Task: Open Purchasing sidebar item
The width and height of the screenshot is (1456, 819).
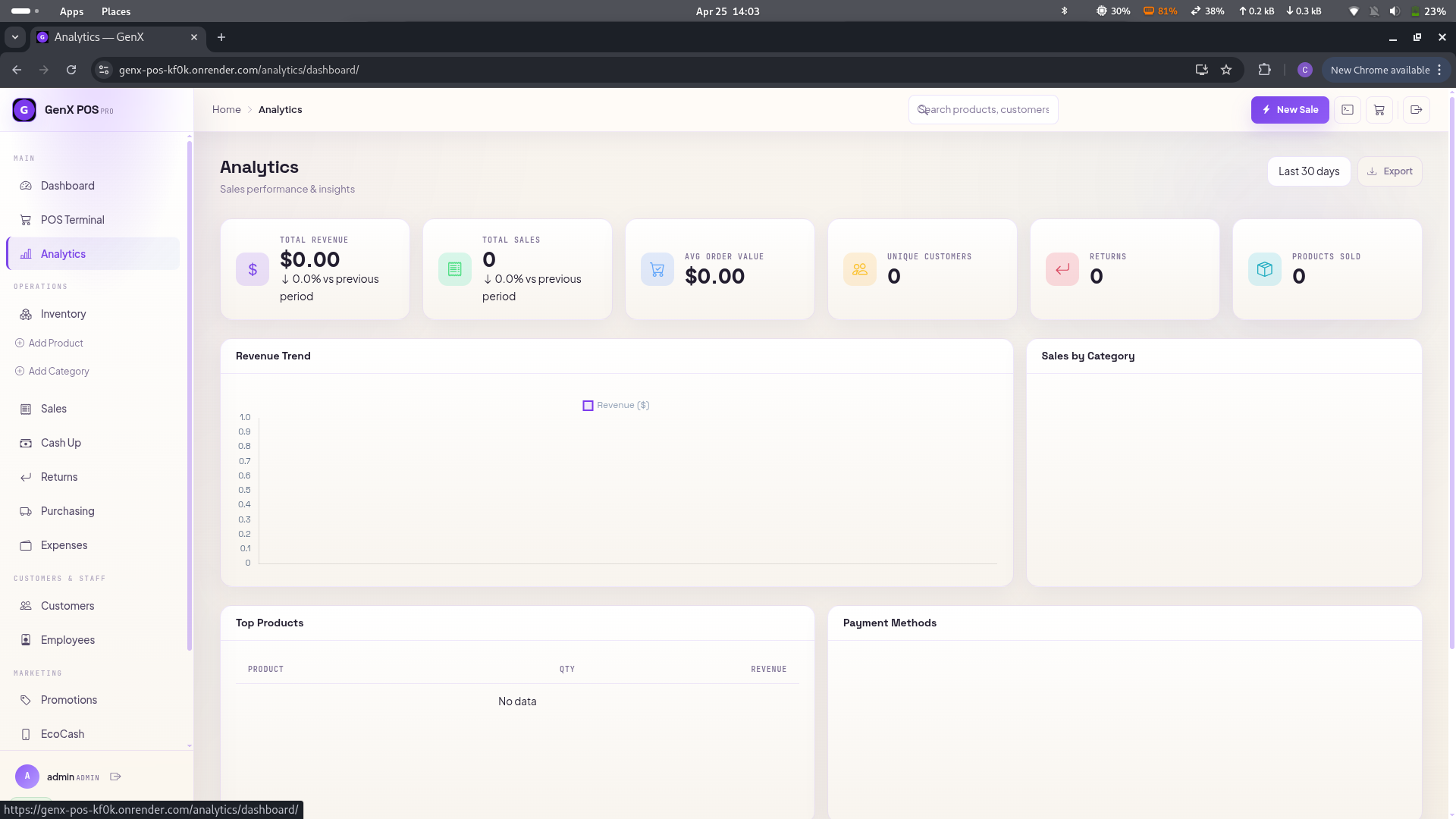Action: 93,511
